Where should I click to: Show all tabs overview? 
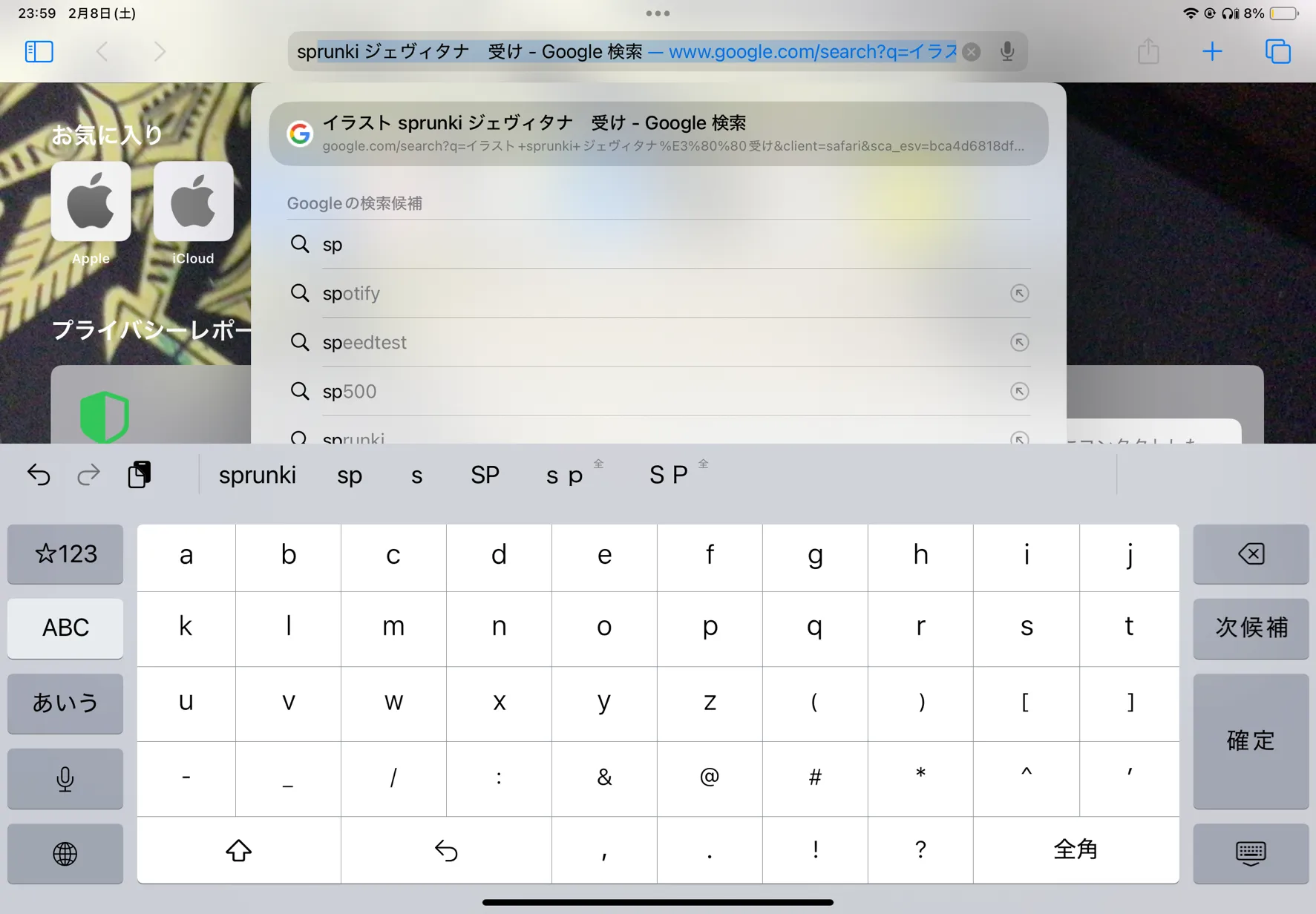1278,51
